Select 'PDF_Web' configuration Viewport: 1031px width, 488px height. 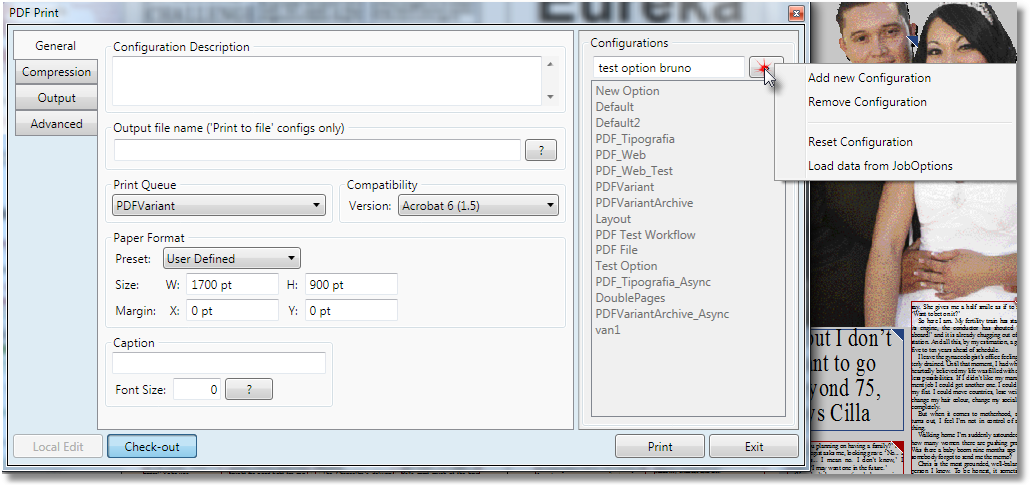[x=621, y=155]
